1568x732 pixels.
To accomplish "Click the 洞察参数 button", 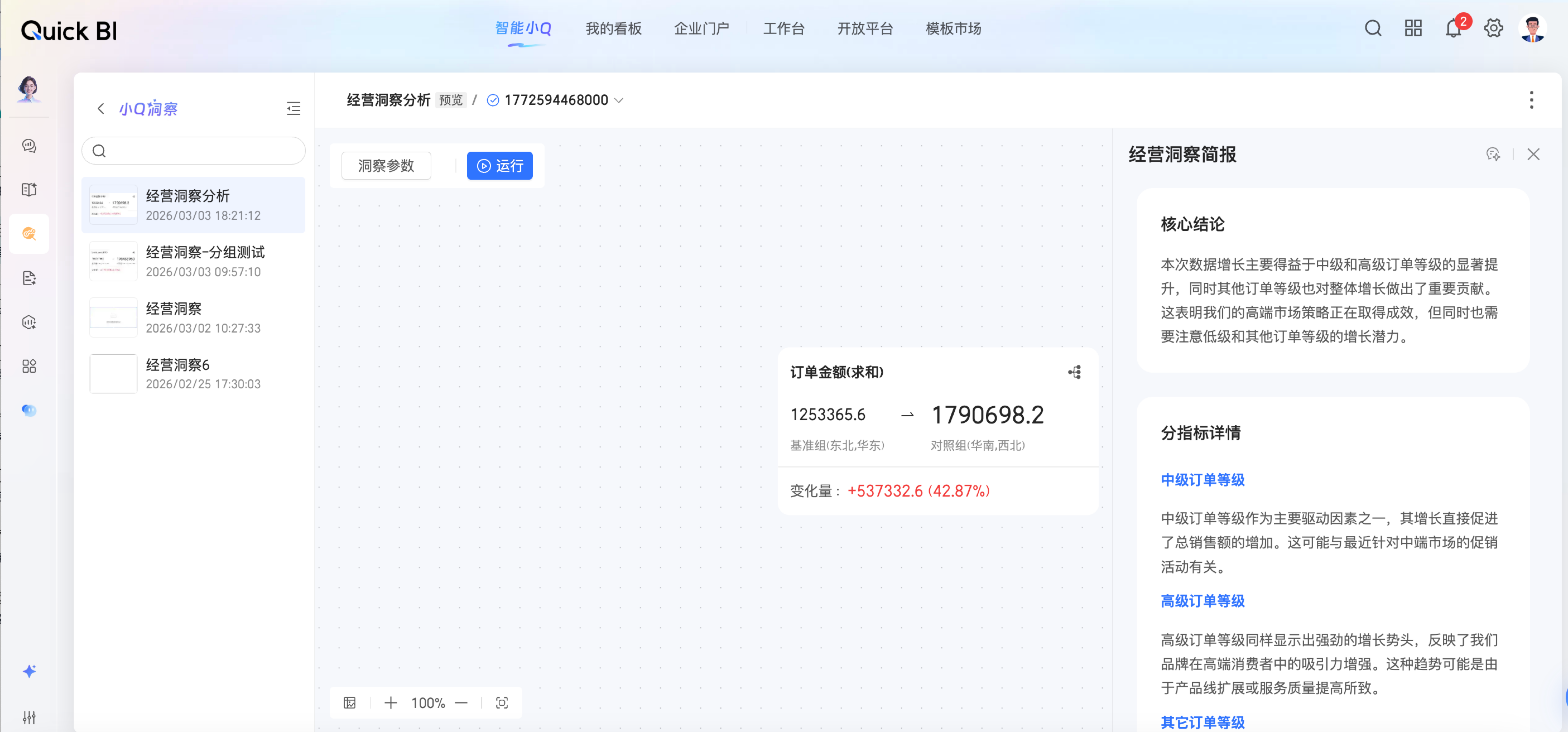I will pos(386,165).
